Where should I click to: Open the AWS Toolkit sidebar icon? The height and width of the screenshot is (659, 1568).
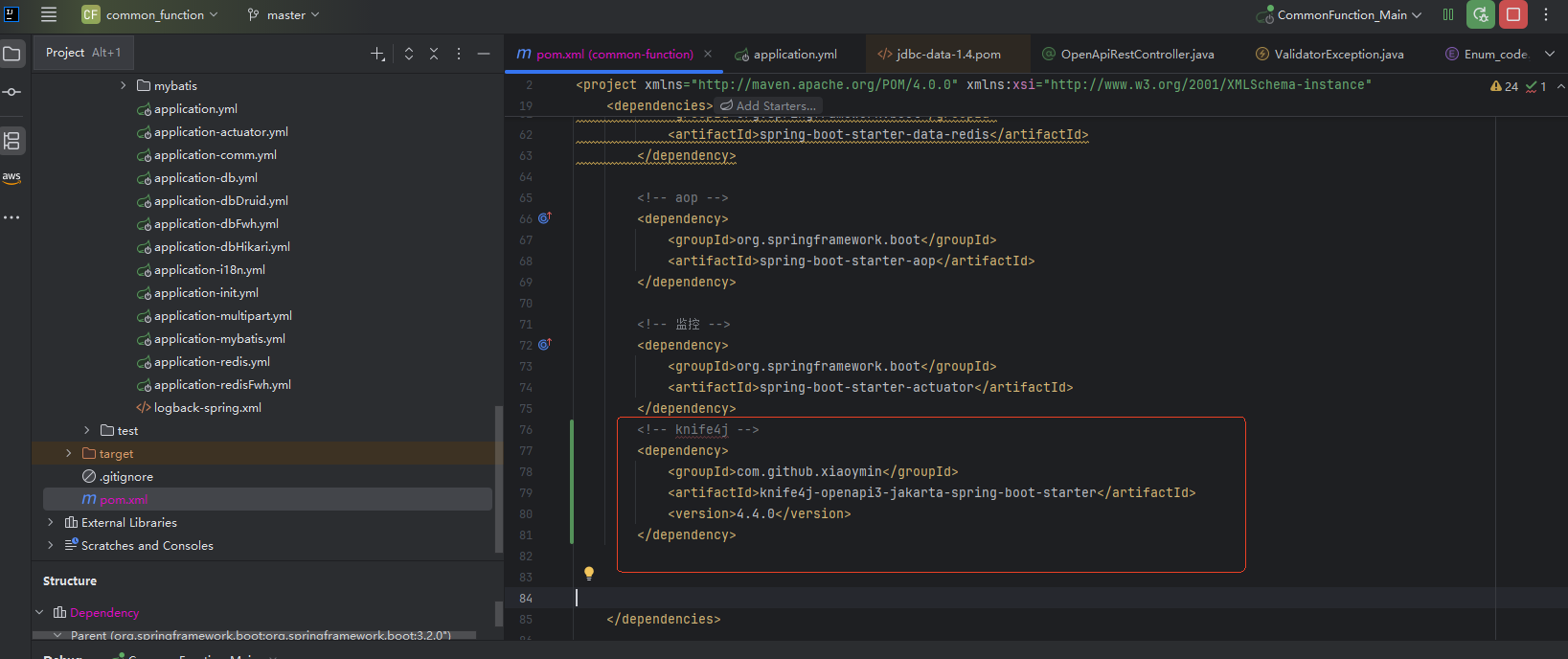[x=11, y=178]
